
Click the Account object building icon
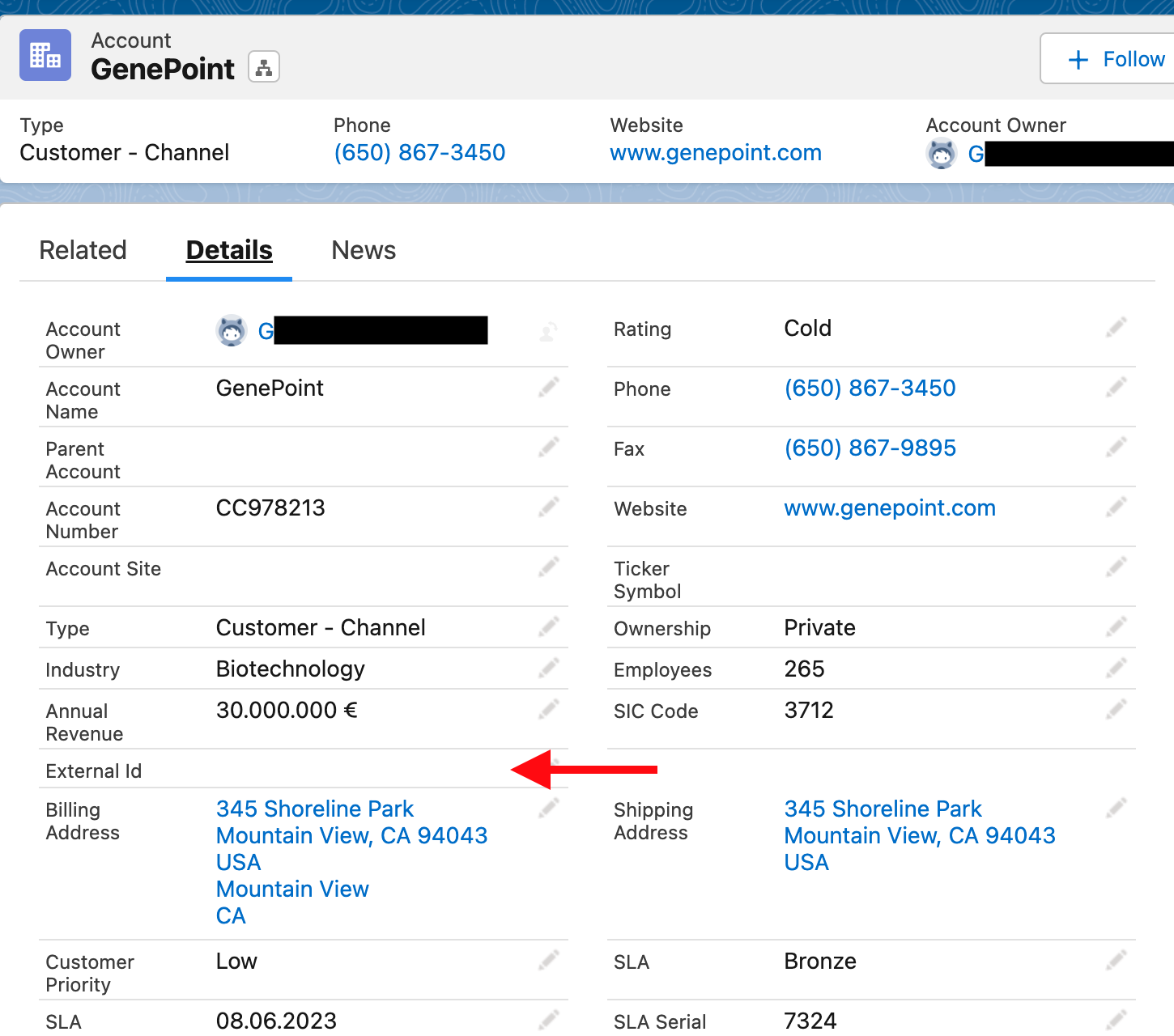45,55
